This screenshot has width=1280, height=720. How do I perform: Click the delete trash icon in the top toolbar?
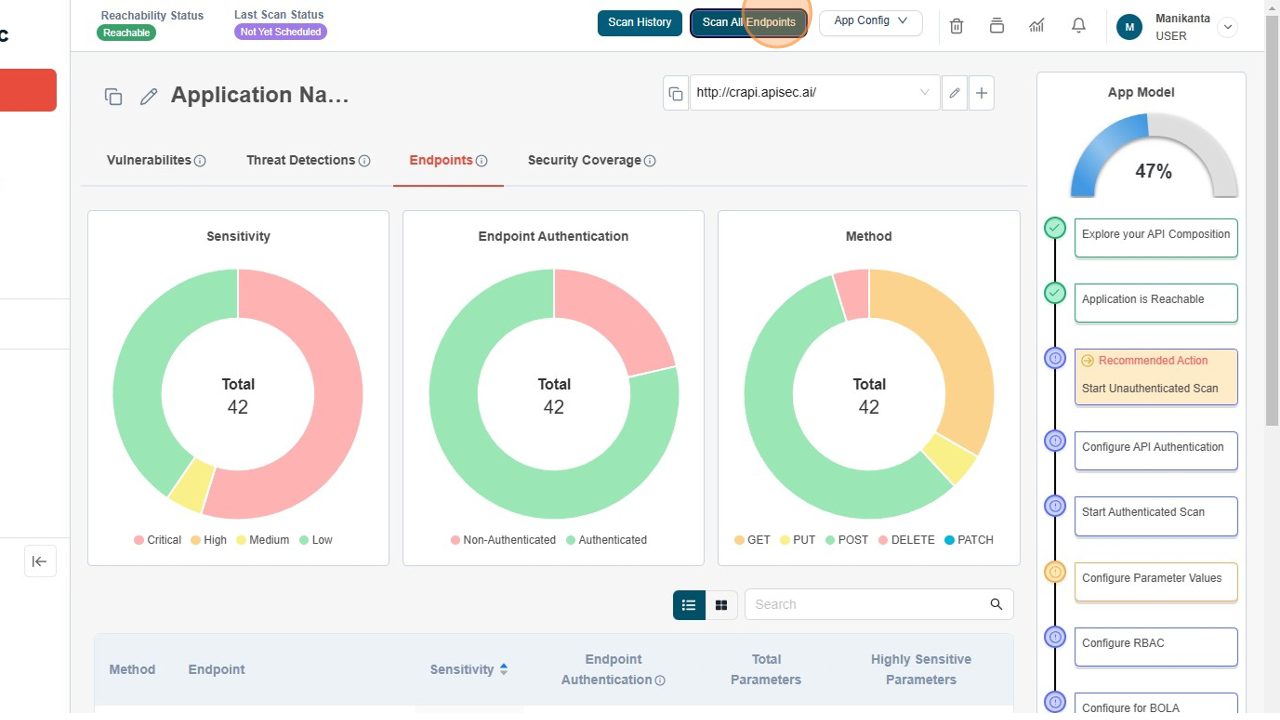coord(956,26)
